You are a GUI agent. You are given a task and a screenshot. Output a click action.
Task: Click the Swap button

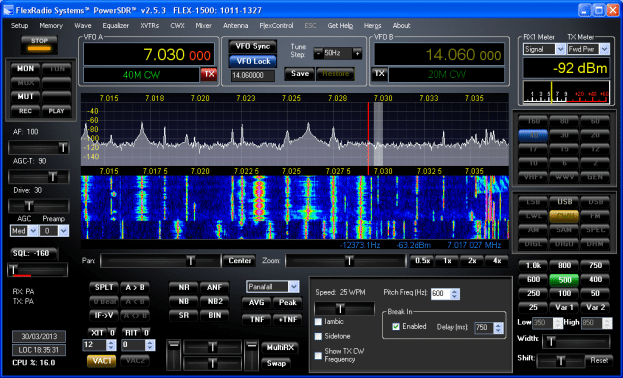276,363
